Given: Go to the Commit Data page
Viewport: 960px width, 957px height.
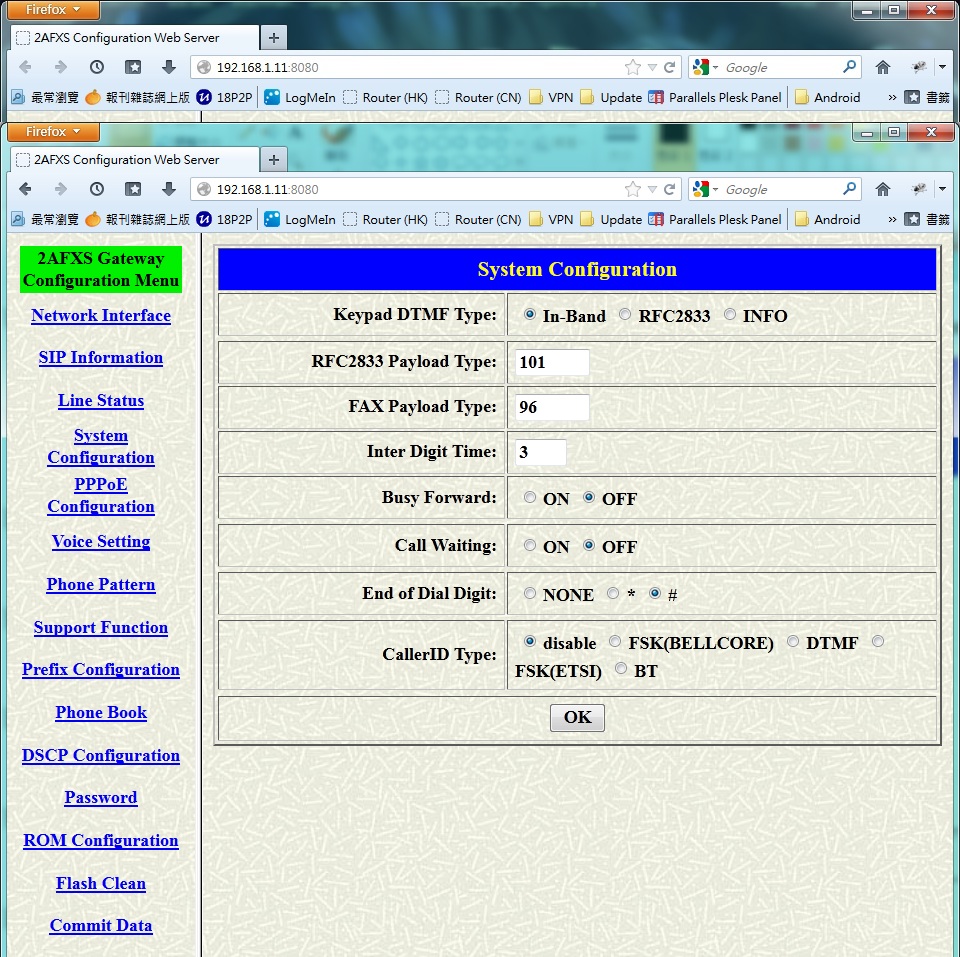Looking at the screenshot, I should pos(101,926).
